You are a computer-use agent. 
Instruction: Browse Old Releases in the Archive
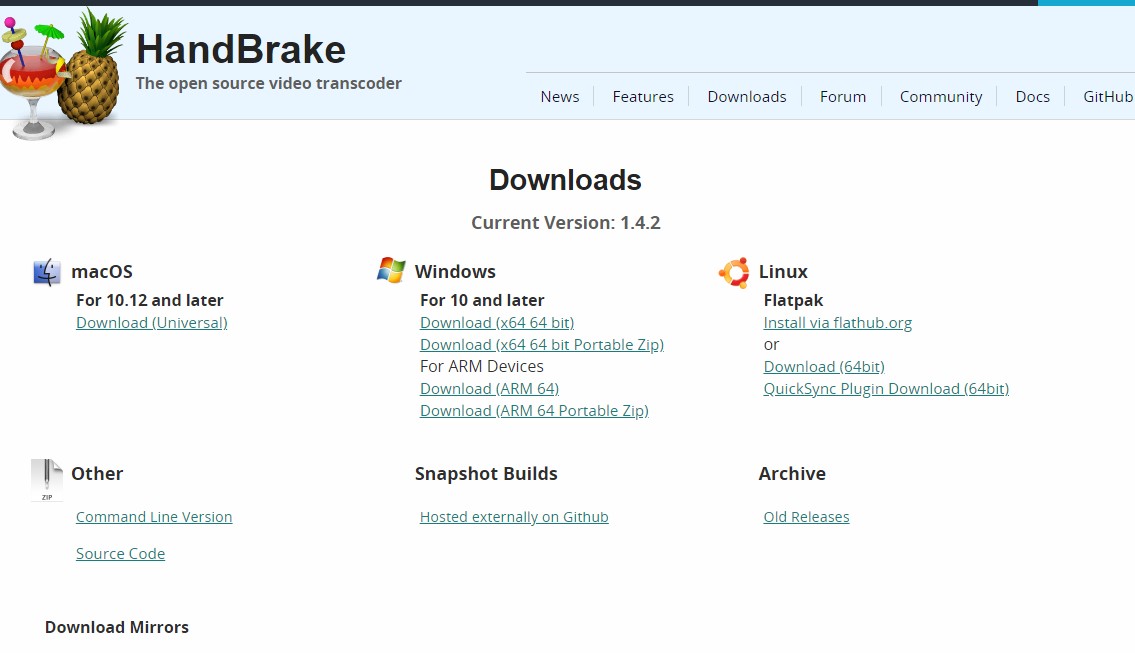pyautogui.click(x=806, y=516)
